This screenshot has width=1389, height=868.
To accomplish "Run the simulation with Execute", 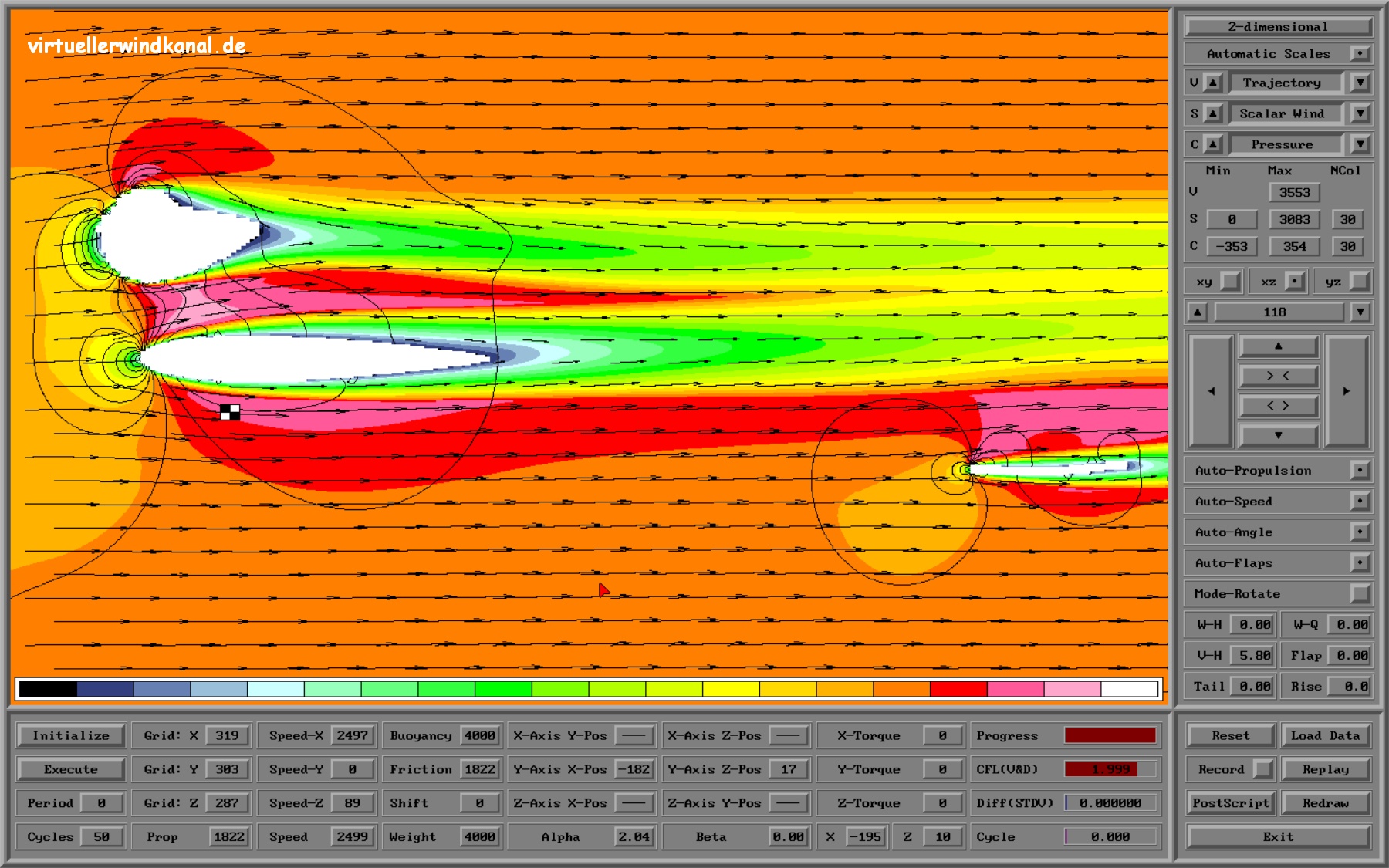I will pos(71,769).
